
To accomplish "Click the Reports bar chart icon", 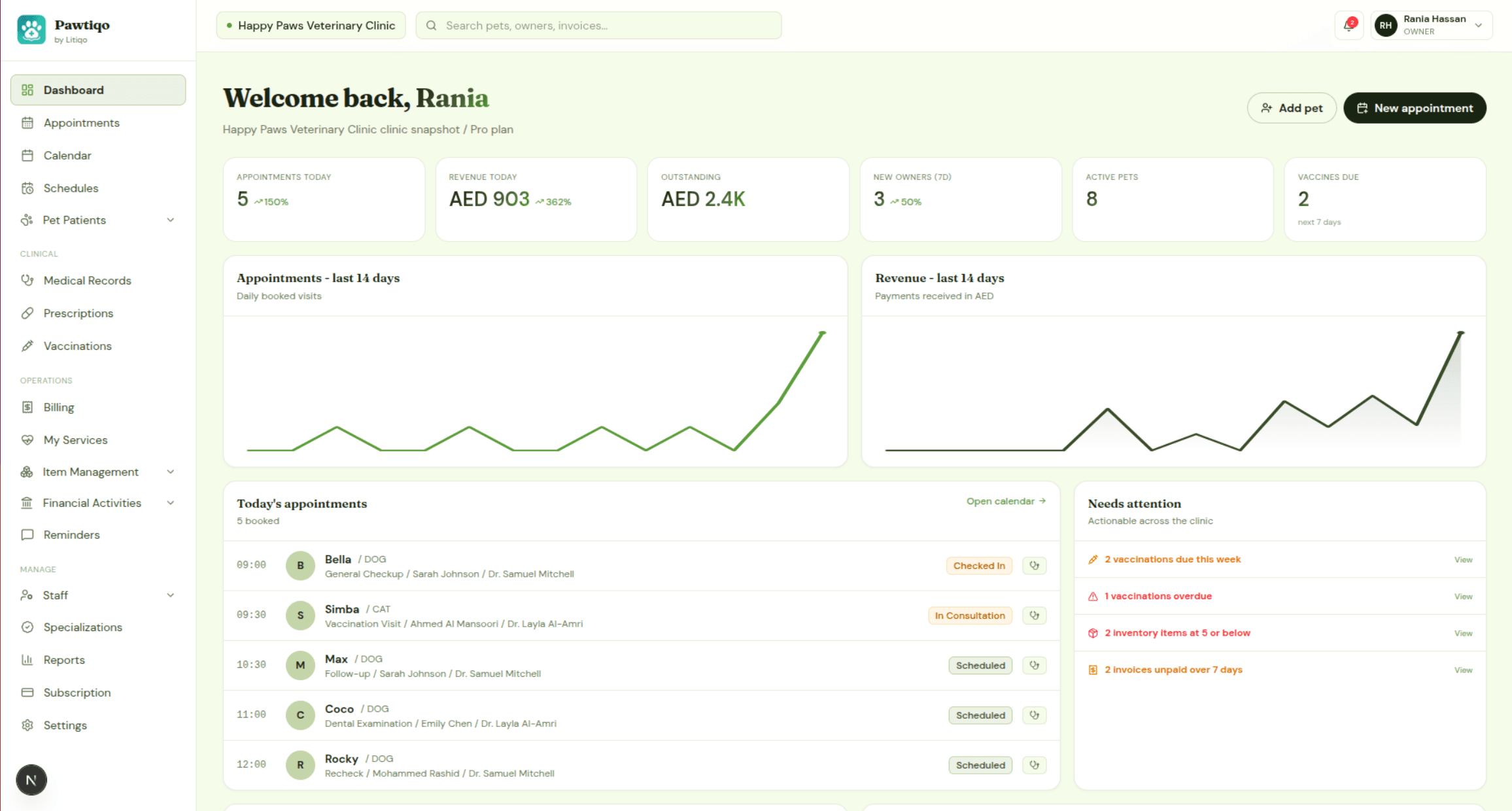I will 27,659.
